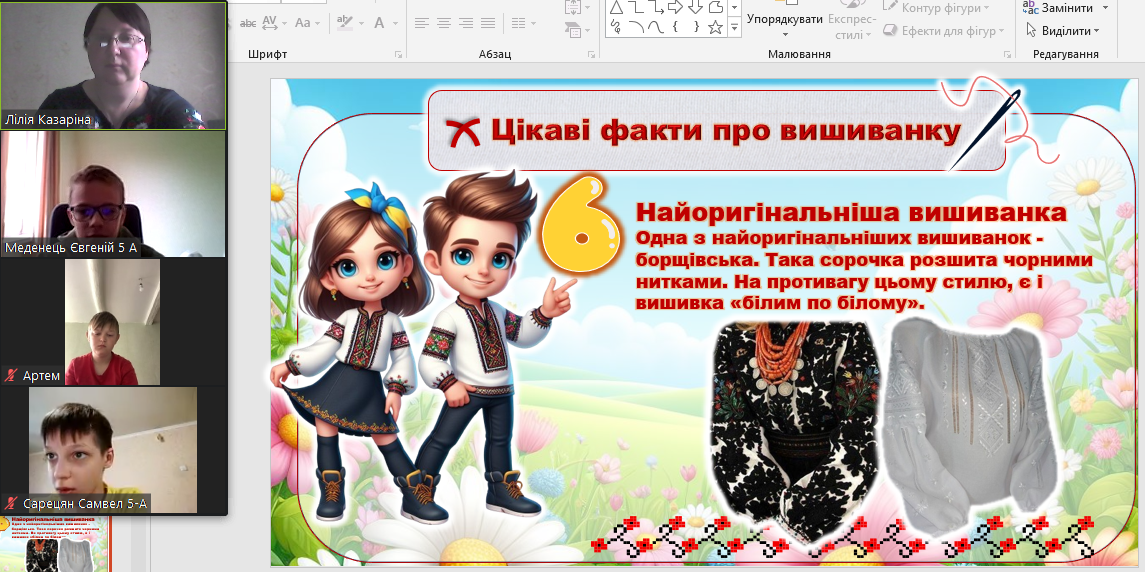Expand the shapes gallery more button

735,29
